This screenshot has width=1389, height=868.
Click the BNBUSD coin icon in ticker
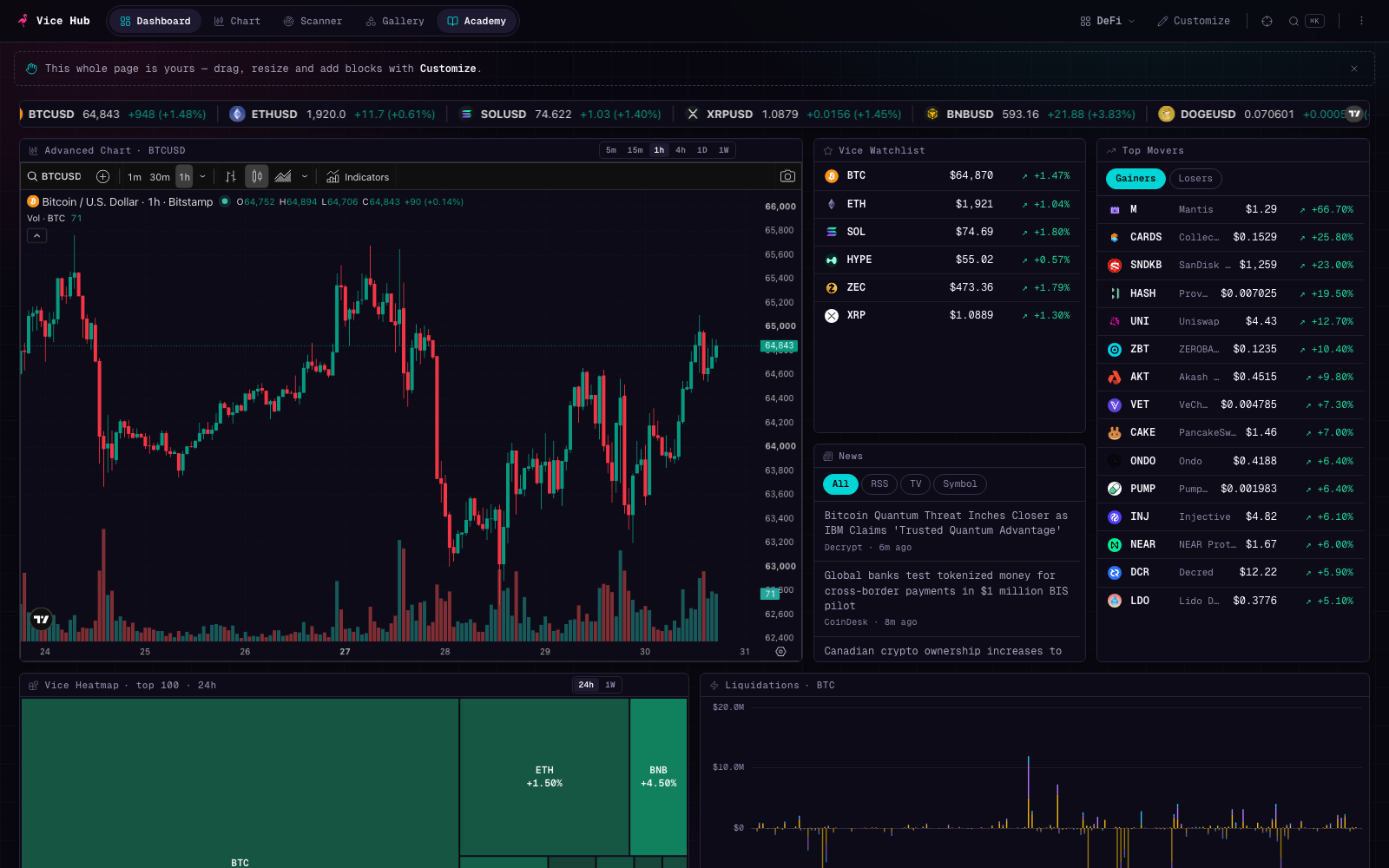click(x=932, y=114)
